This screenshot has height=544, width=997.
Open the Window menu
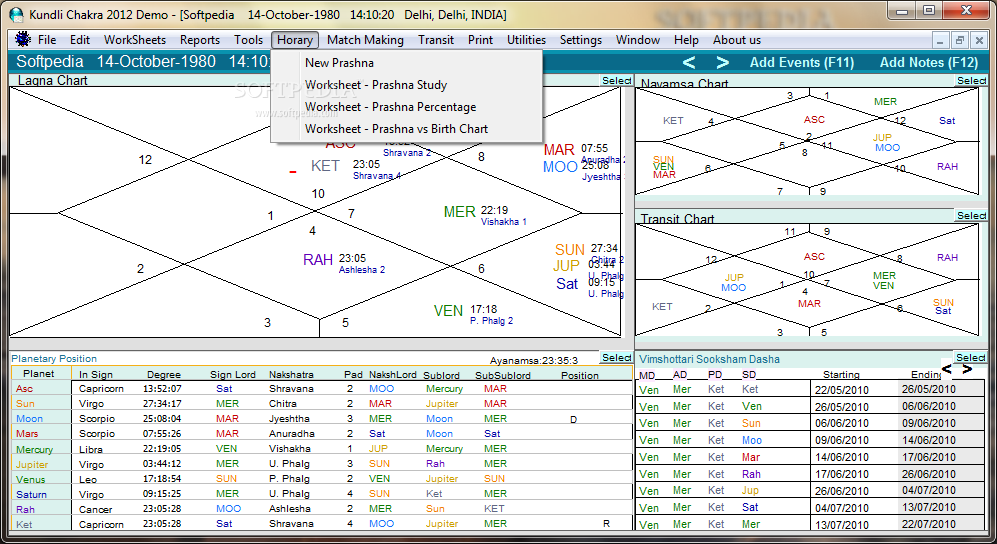638,39
